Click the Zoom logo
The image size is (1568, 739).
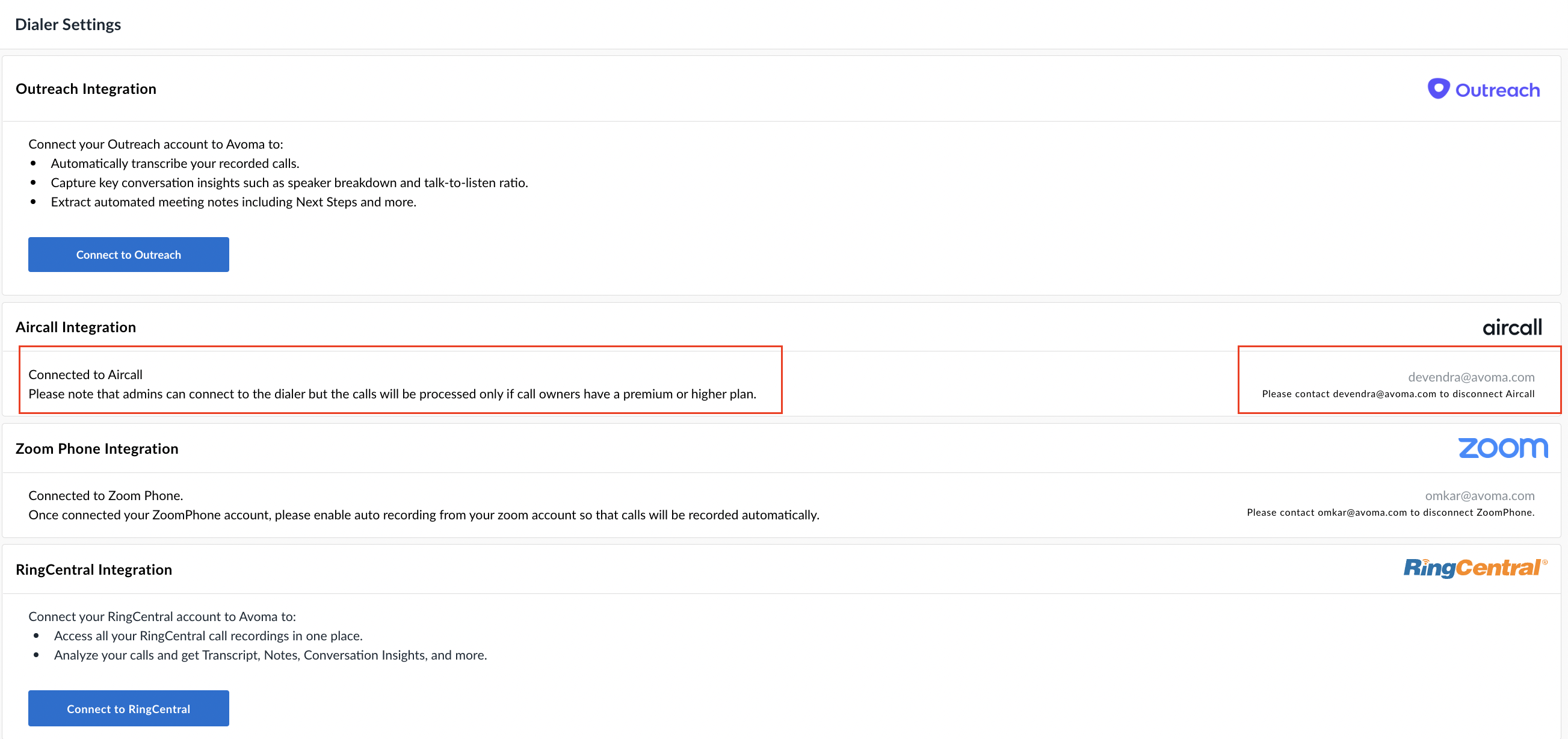(x=1502, y=448)
